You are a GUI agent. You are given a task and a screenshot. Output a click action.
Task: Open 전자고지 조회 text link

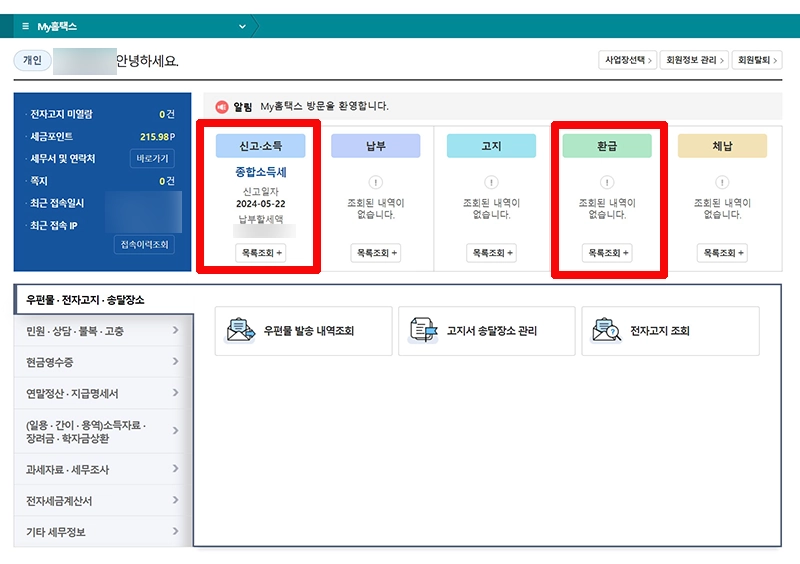tap(660, 331)
